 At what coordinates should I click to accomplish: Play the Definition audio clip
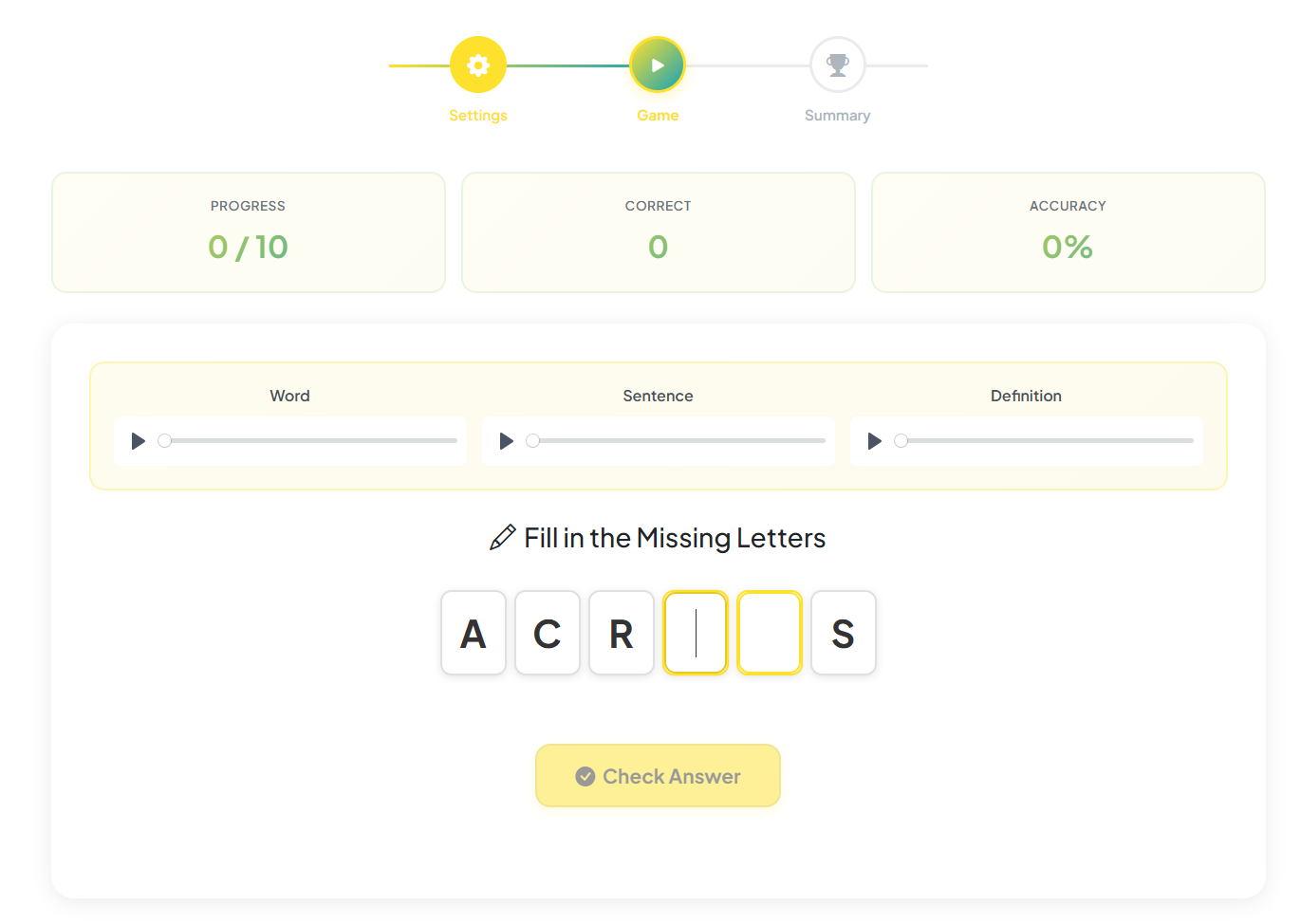(x=874, y=440)
